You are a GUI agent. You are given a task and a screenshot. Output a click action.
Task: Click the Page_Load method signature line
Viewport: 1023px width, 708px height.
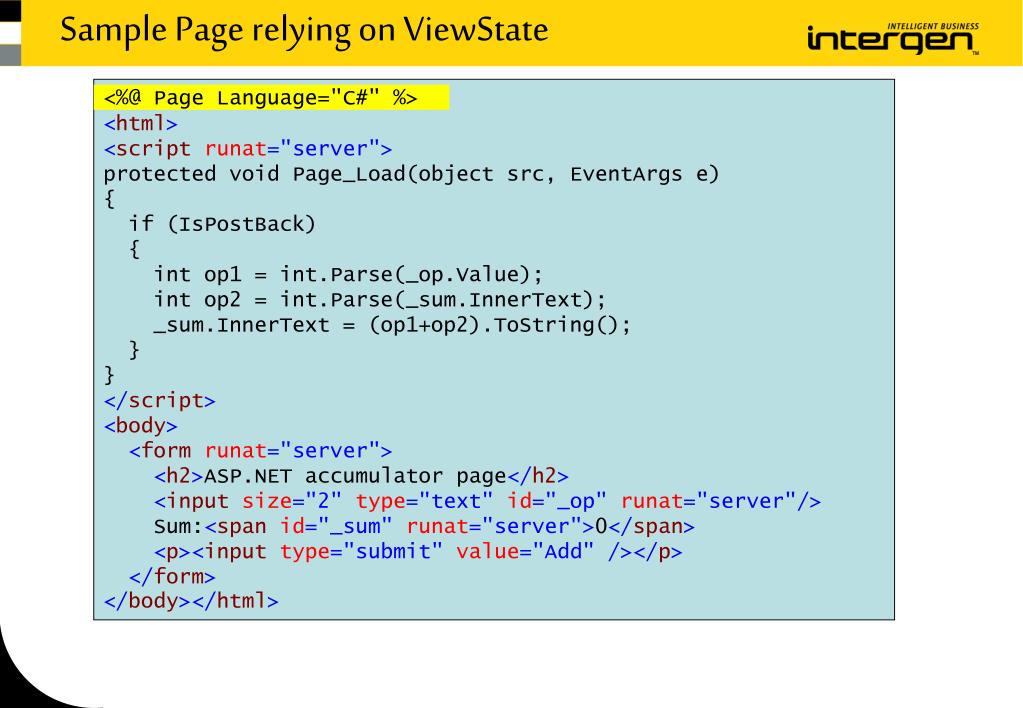coord(411,174)
